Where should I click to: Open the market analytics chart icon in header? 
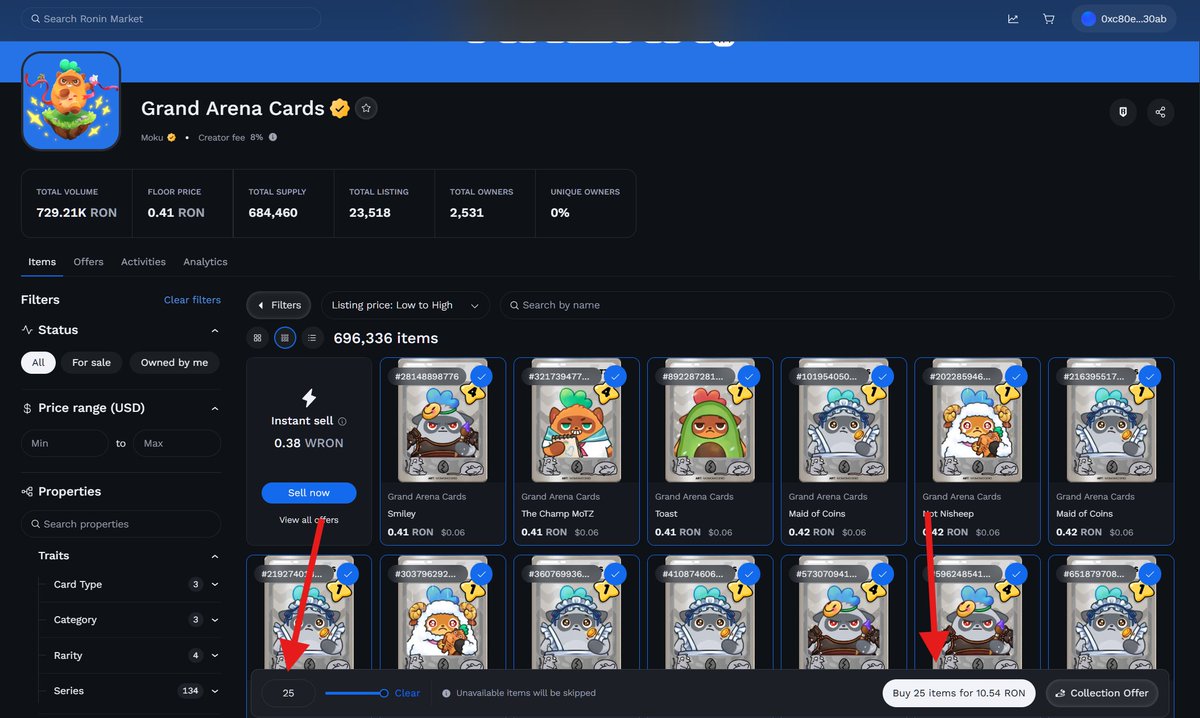click(1013, 19)
